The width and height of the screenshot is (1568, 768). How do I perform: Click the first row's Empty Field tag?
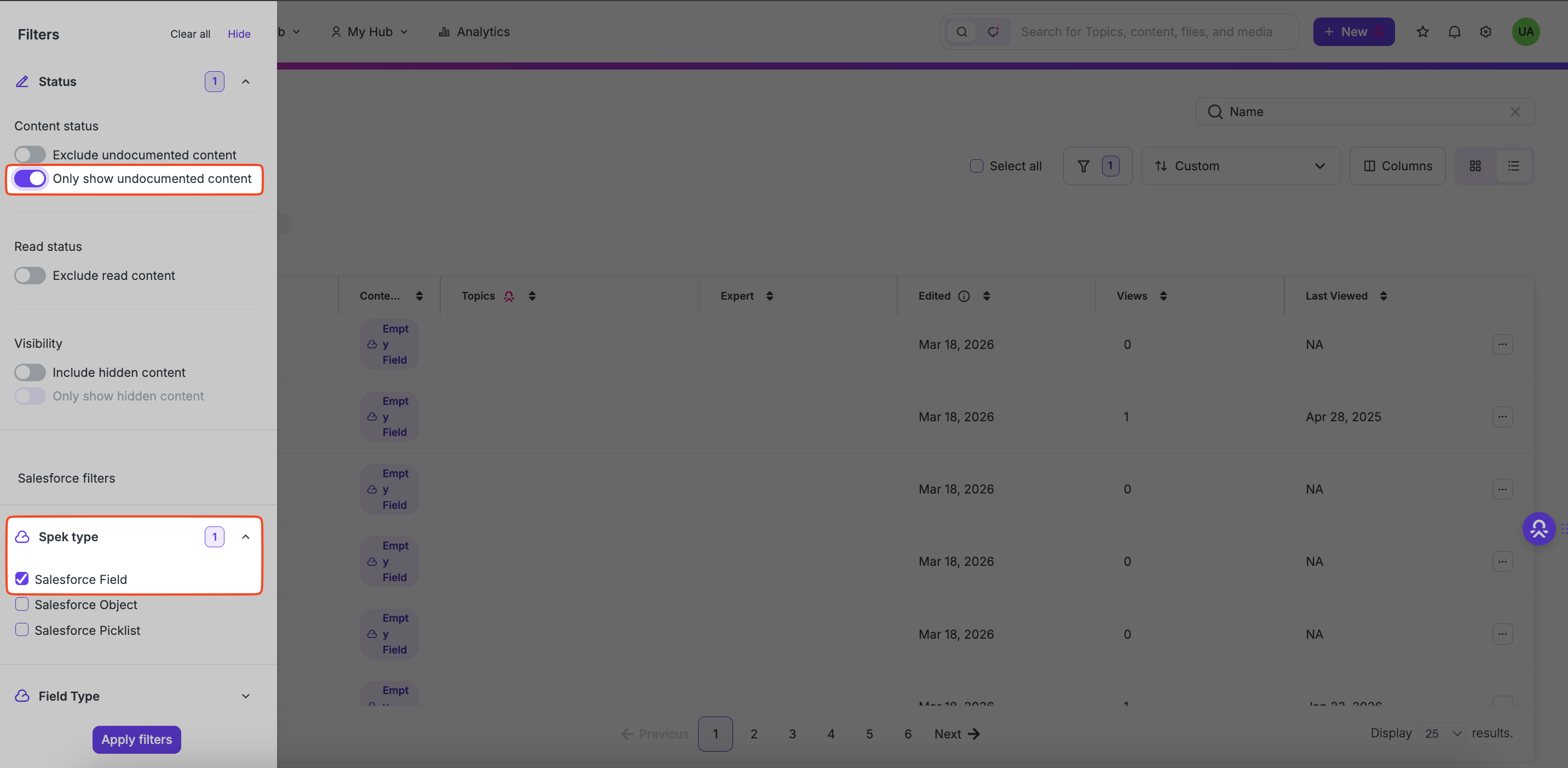pyautogui.click(x=389, y=344)
